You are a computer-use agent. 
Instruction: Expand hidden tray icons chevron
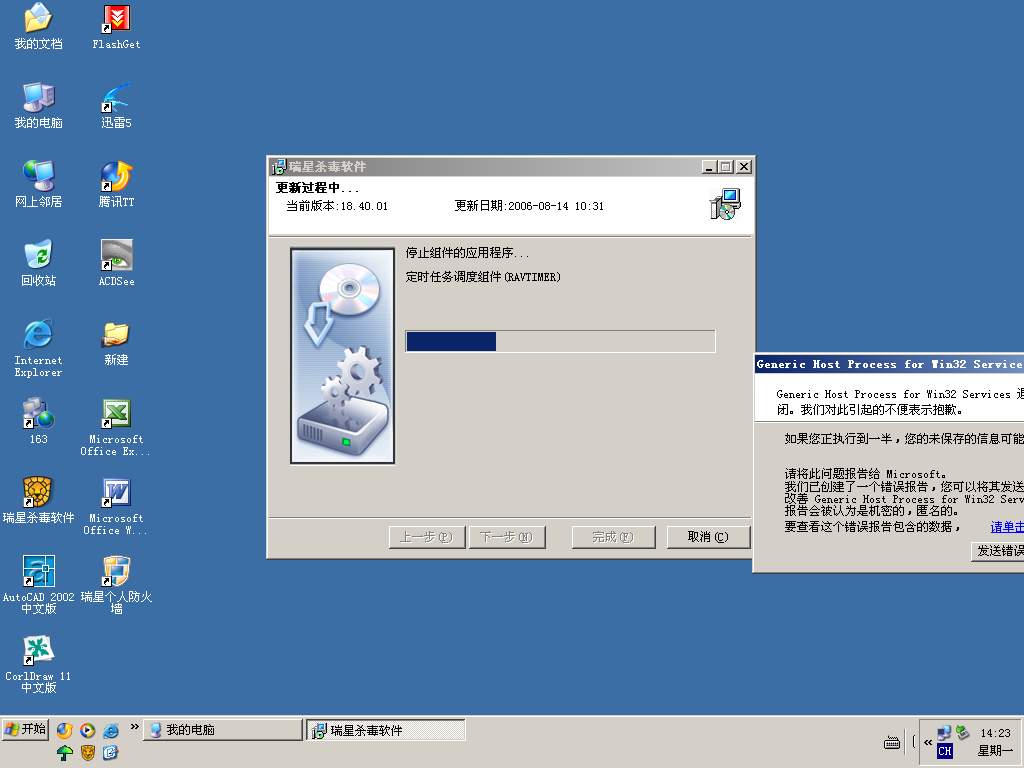[x=927, y=743]
